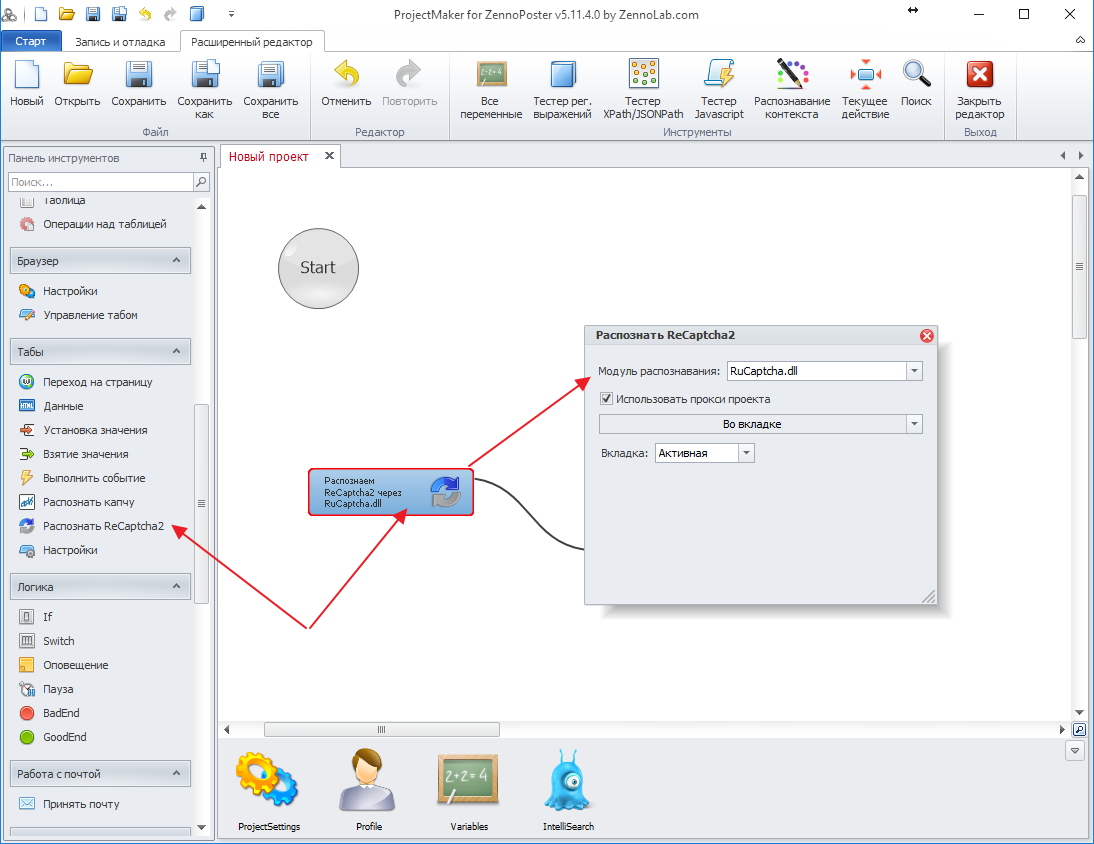Viewport: 1094px width, 844px height.
Task: Toggle the use project proxy checkbox
Action: point(606,399)
